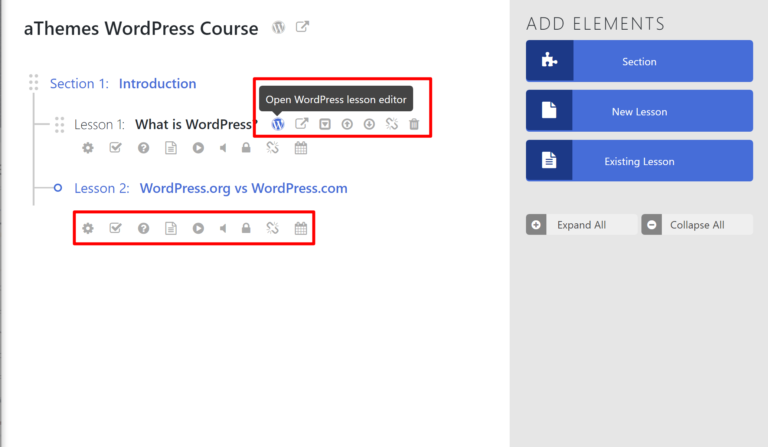The height and width of the screenshot is (447, 768).
Task: Detach Lesson 1 broken-chain icon in top row
Action: point(391,124)
